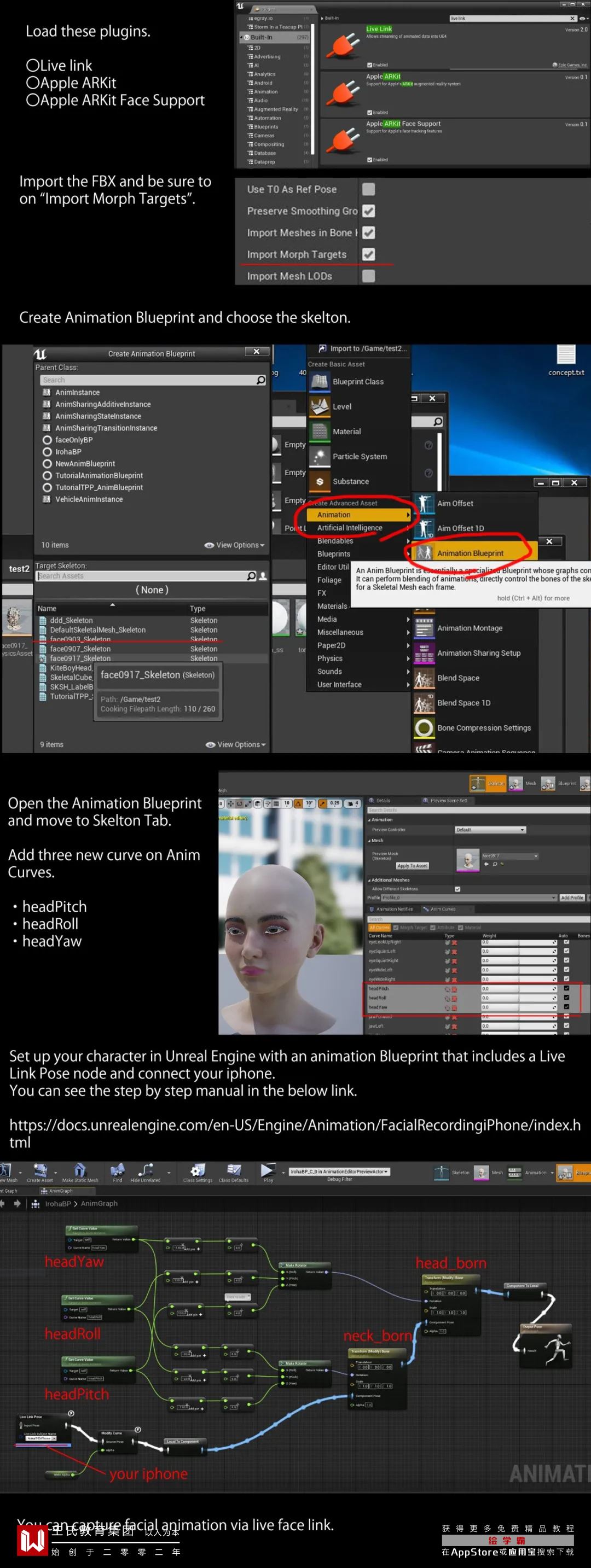
Task: Adjust headPitch weight slider
Action: (x=519, y=989)
